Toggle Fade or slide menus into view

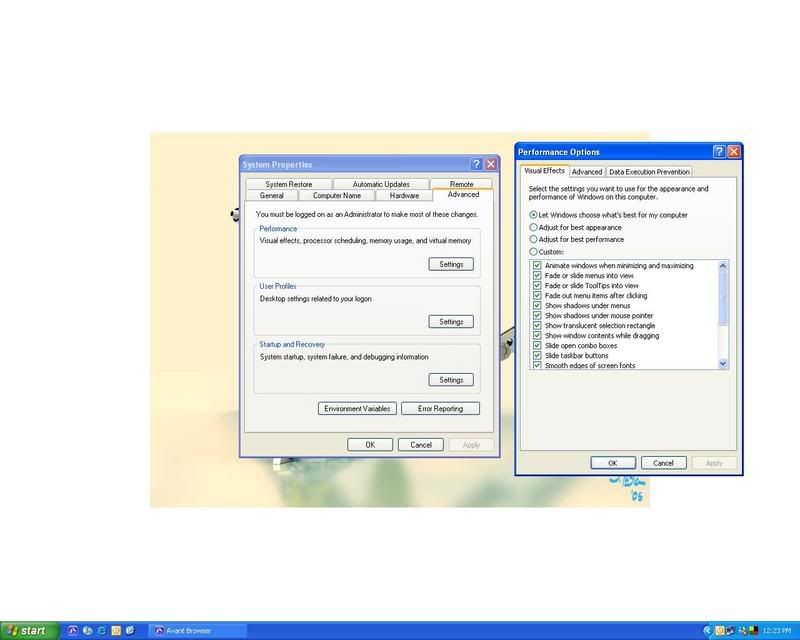tap(537, 275)
